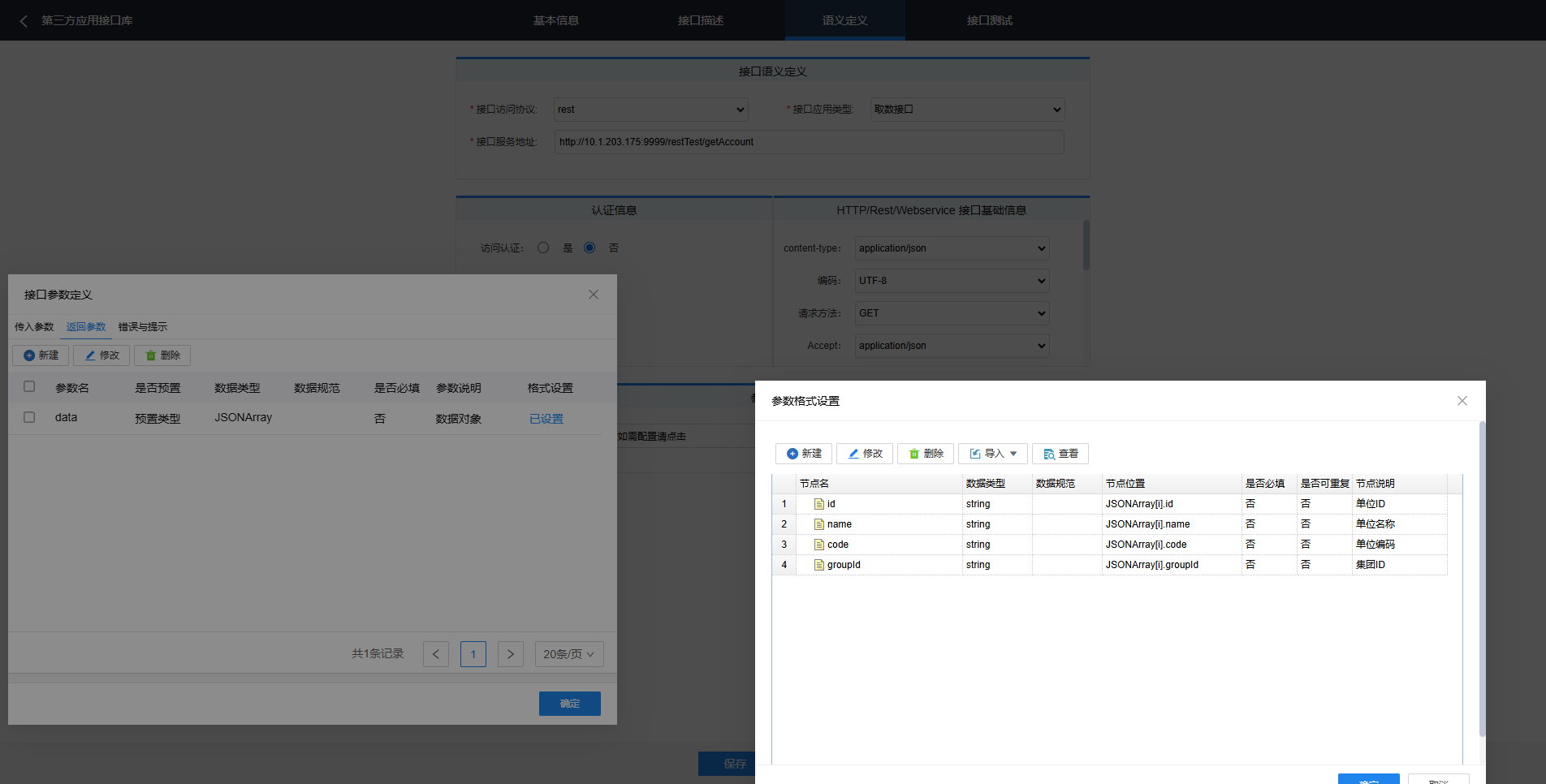Click the 接口服务地址 URL input field
The height and width of the screenshot is (784, 1546).
[x=809, y=142]
